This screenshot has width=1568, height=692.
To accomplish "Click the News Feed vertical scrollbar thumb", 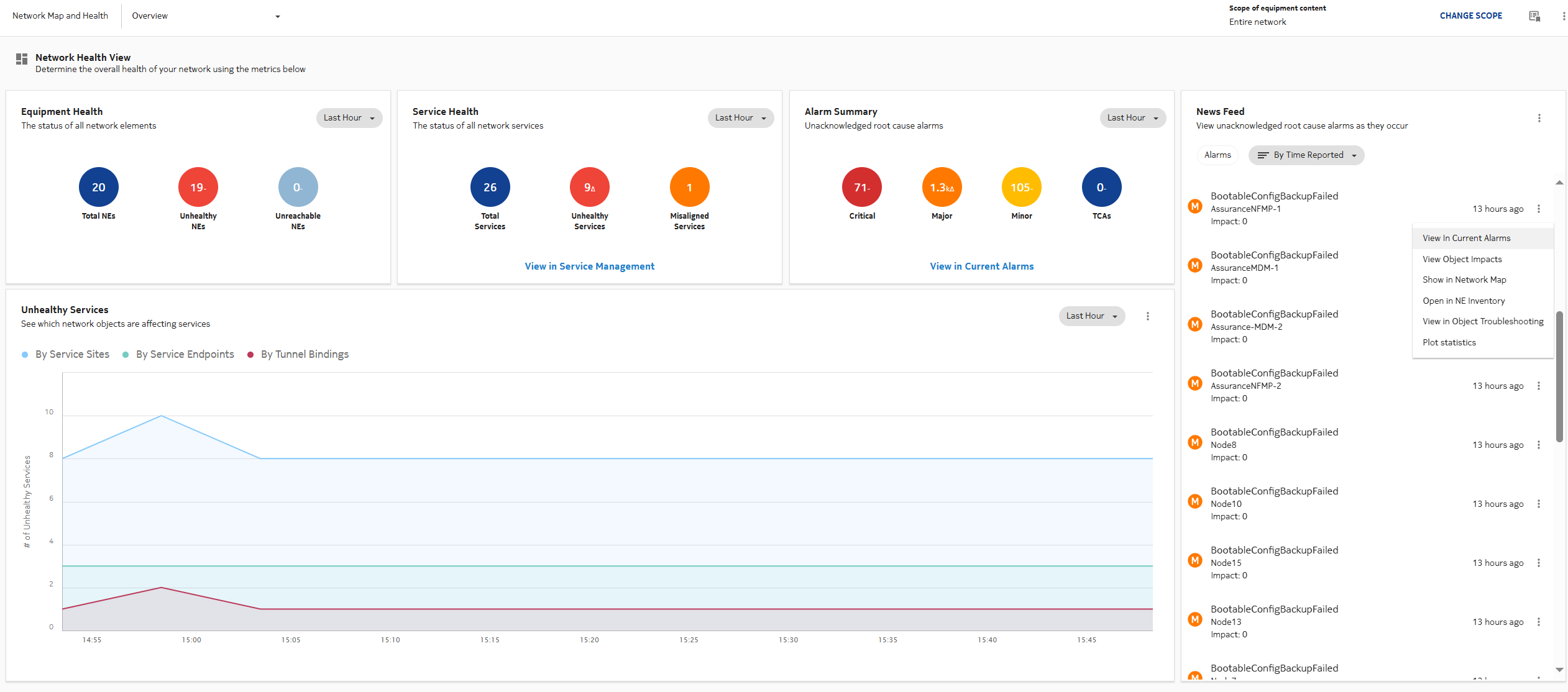I will pyautogui.click(x=1559, y=376).
